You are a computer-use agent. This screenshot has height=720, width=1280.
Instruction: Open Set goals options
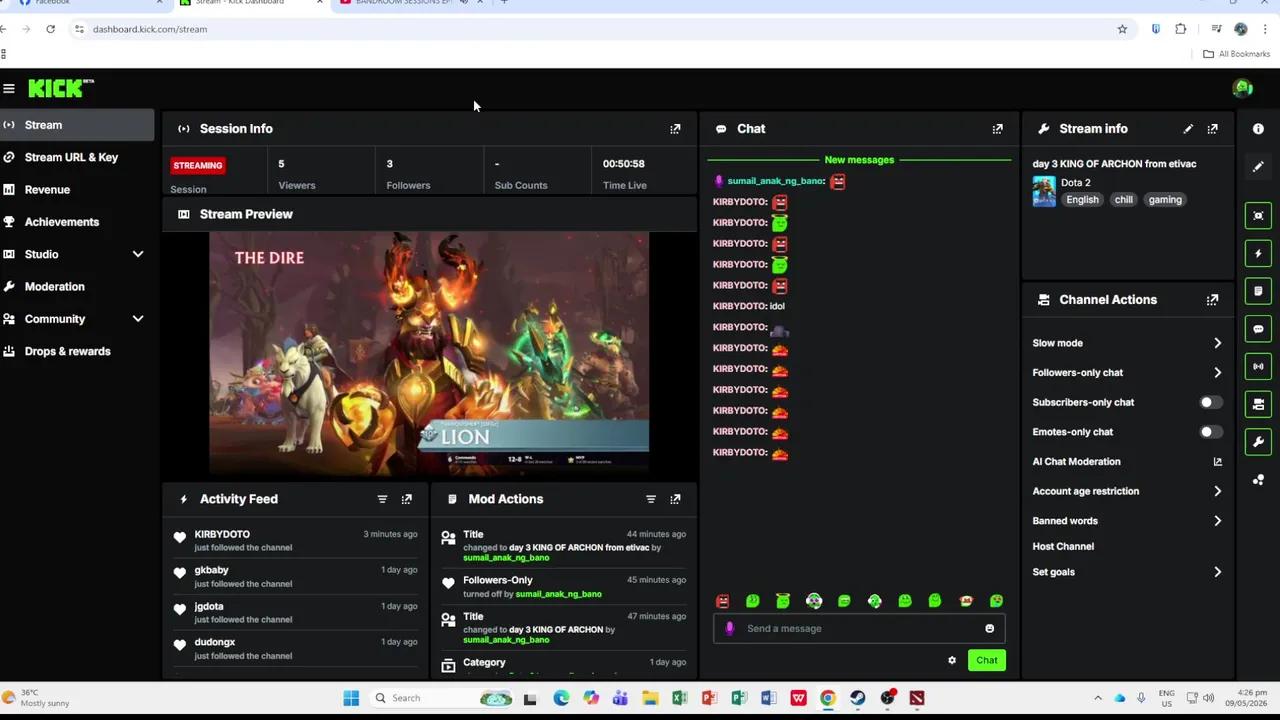(x=1127, y=572)
